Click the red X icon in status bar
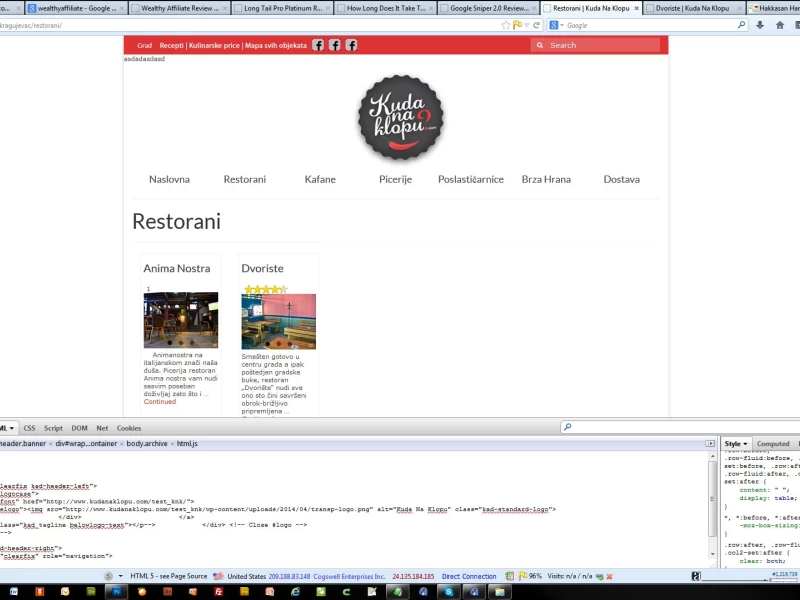This screenshot has width=800, height=600. click(x=609, y=577)
